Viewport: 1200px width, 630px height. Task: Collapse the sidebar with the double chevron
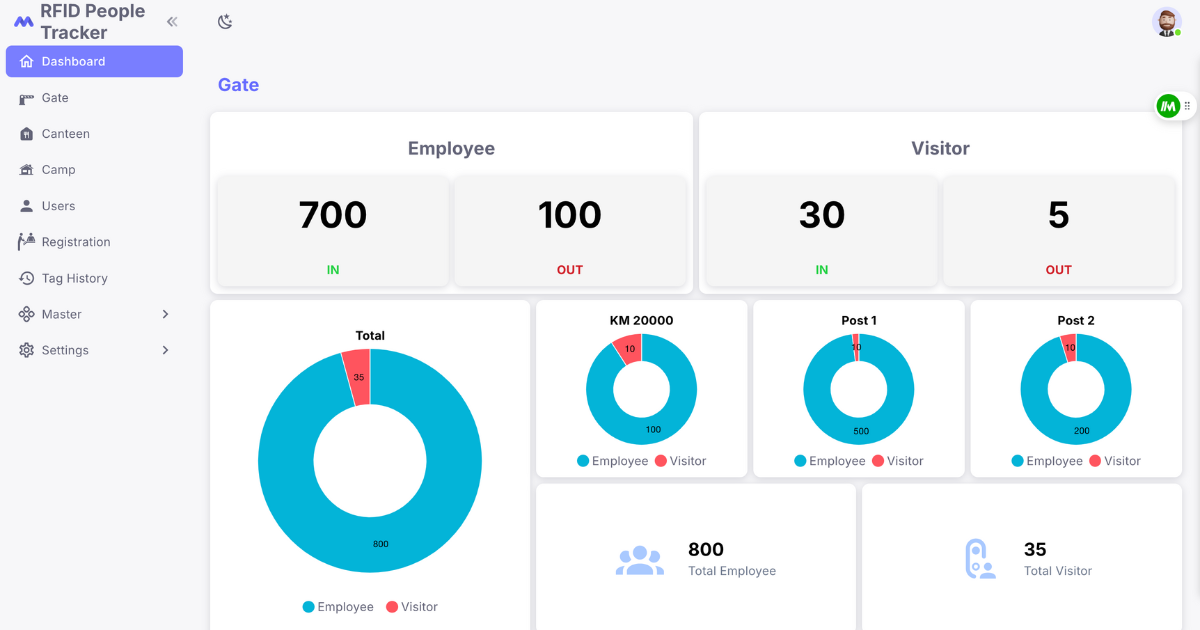point(172,21)
